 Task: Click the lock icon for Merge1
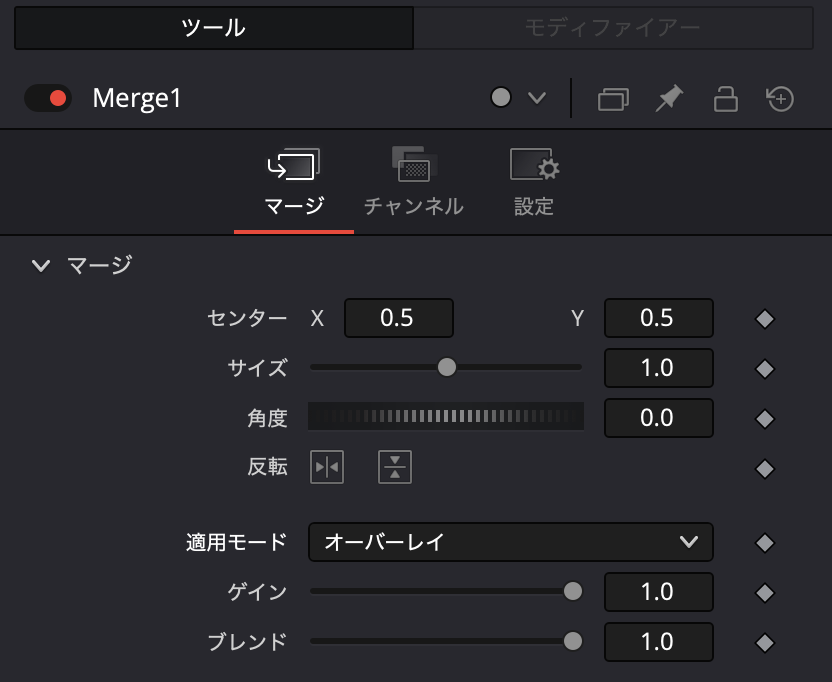coord(726,97)
